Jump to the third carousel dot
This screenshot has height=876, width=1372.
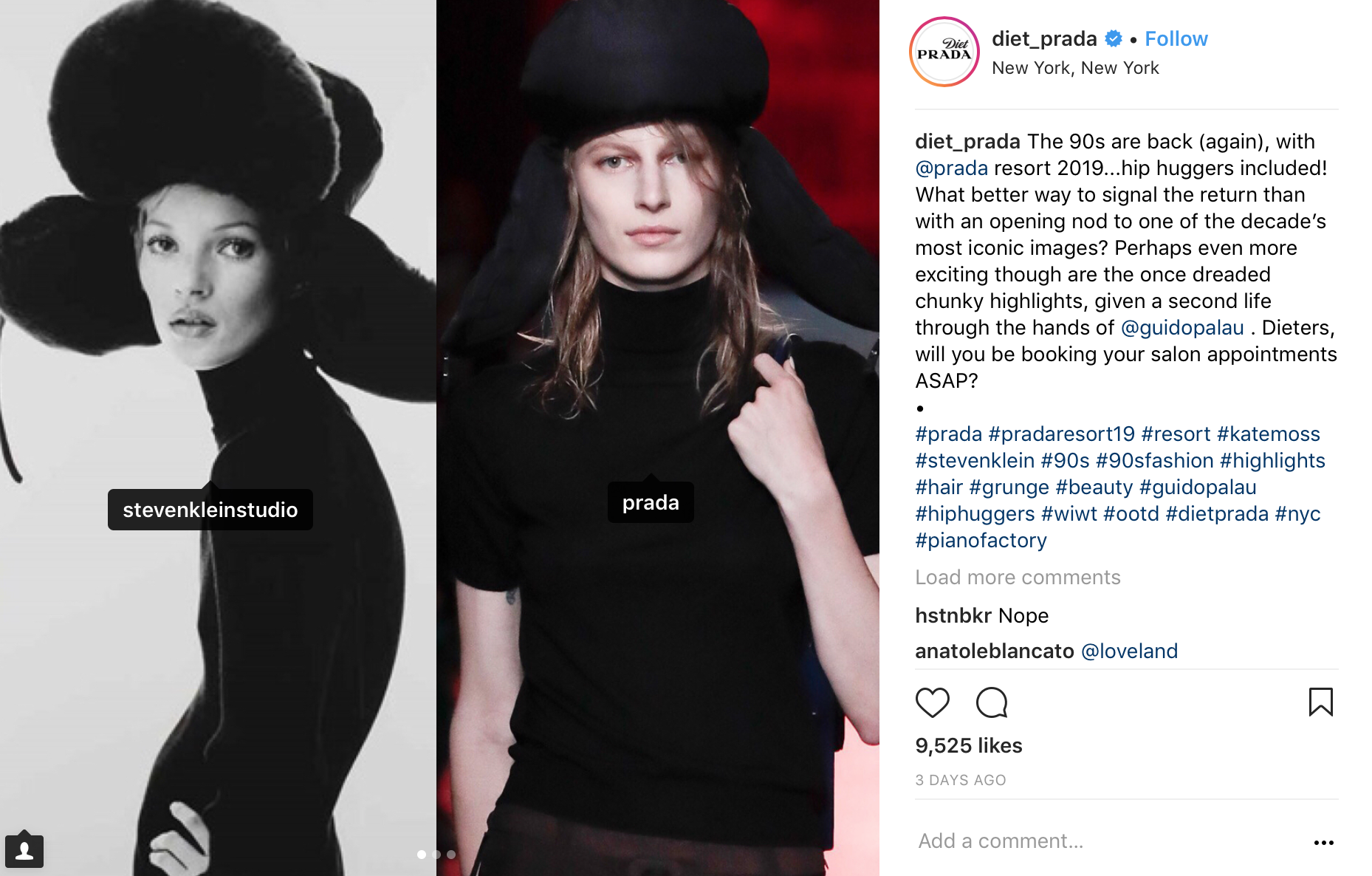pyautogui.click(x=451, y=855)
